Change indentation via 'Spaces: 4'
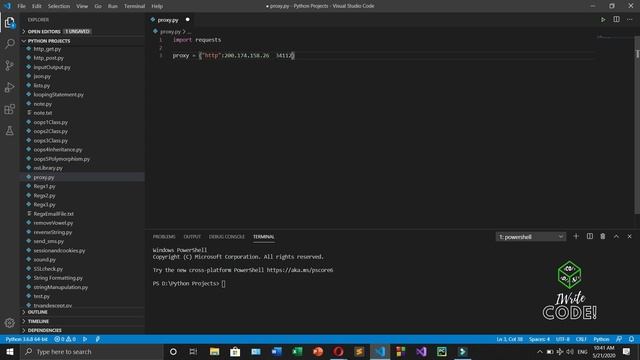The height and width of the screenshot is (360, 640). click(x=539, y=339)
